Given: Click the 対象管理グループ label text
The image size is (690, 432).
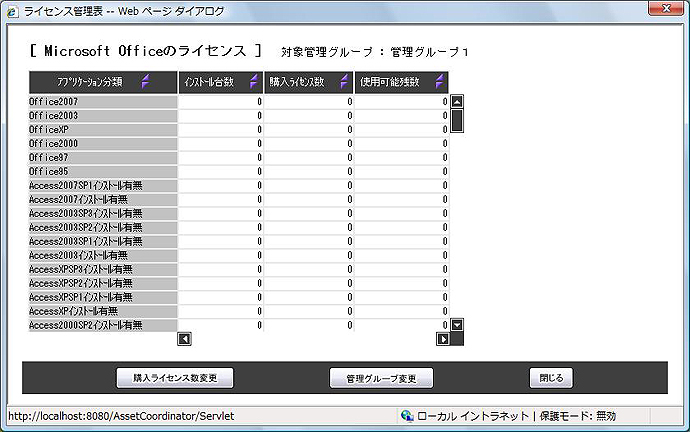Looking at the screenshot, I should [327, 52].
